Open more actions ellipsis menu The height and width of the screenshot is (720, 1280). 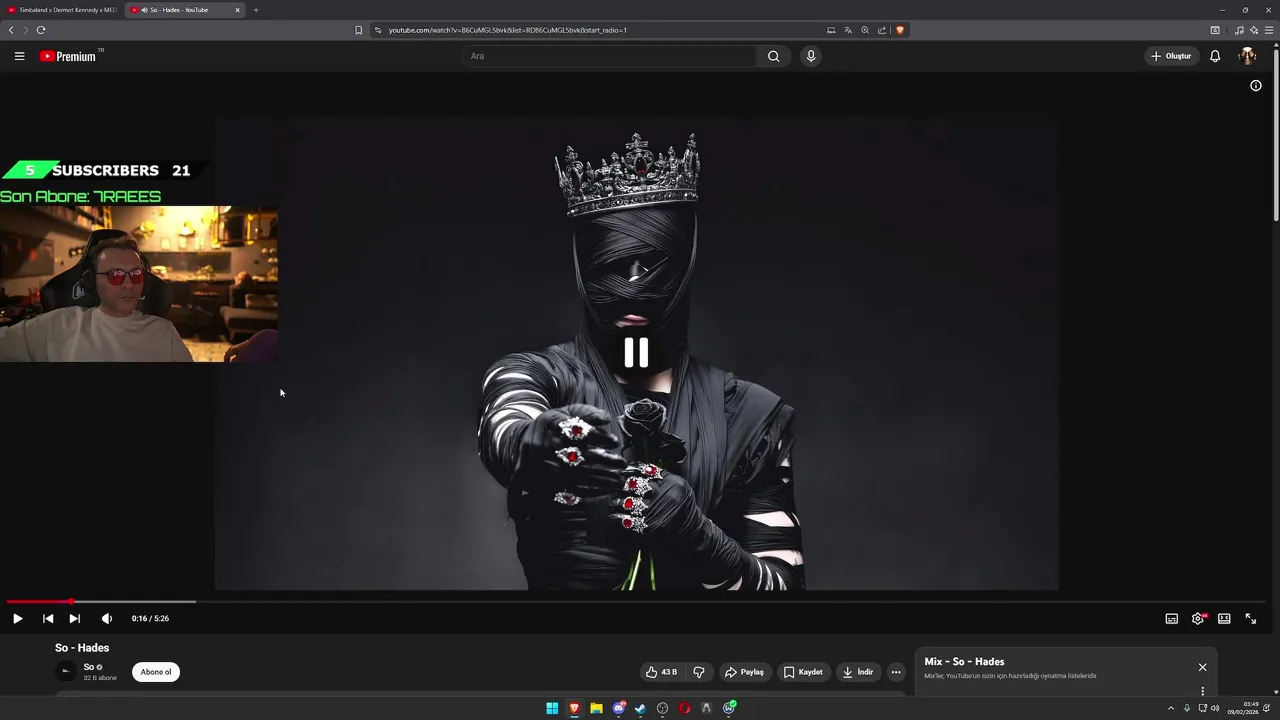click(x=896, y=672)
